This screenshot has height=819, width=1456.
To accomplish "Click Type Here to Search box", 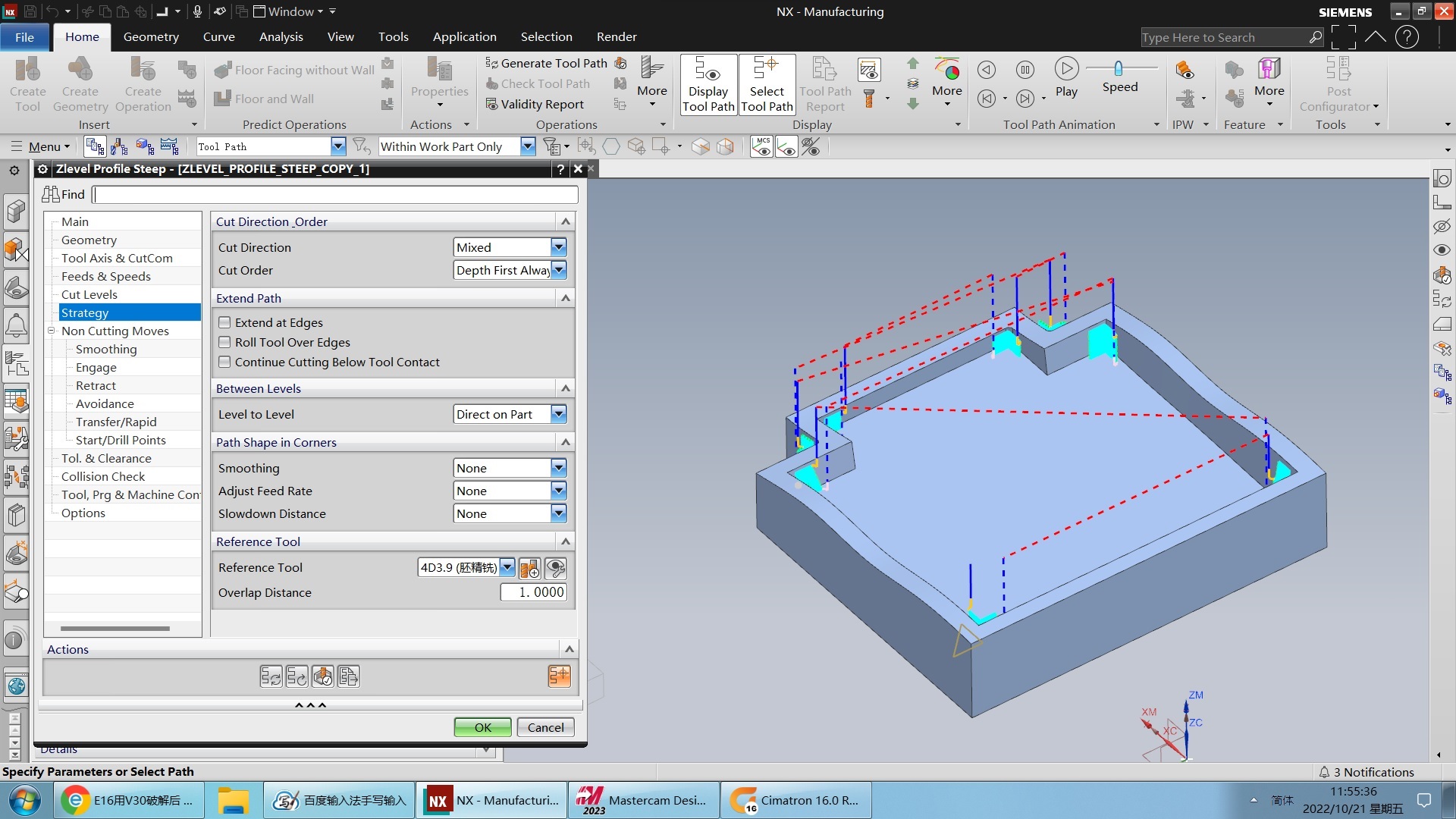I will (1224, 37).
